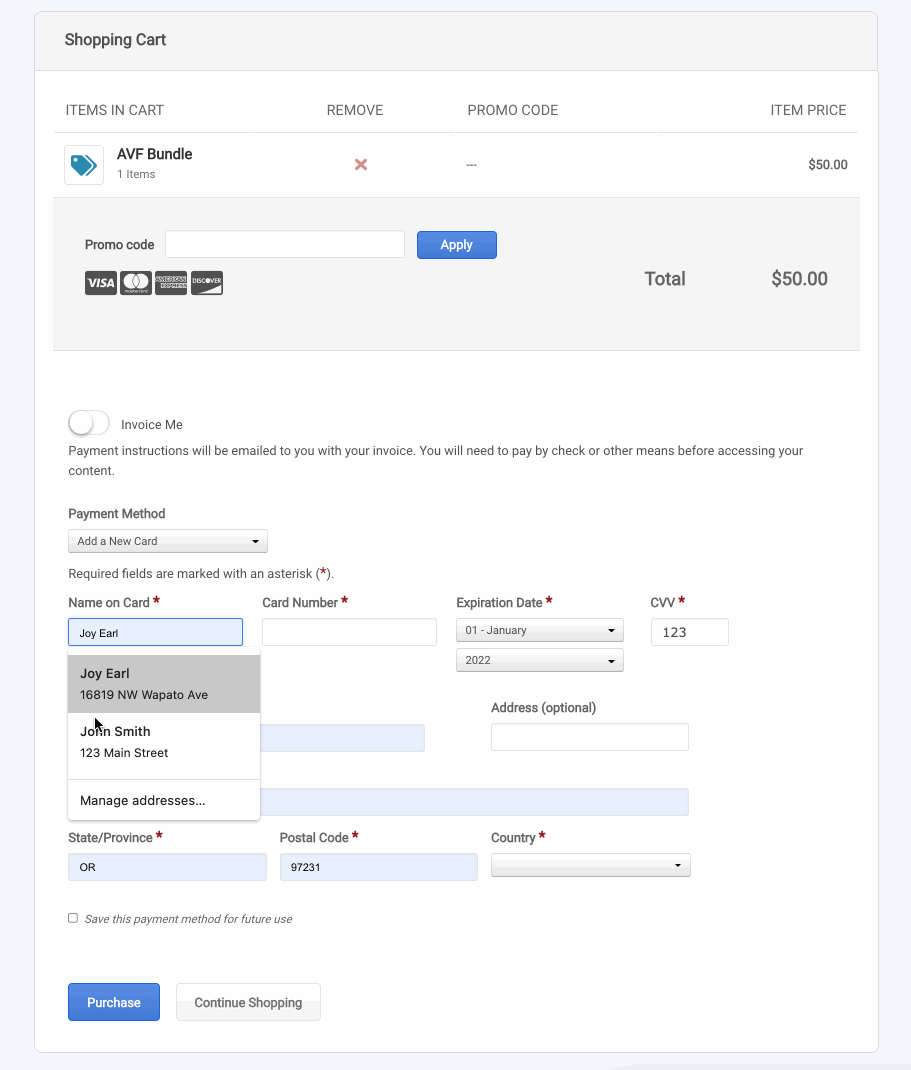Remove the AVF Bundle with the red X
The width and height of the screenshot is (911, 1070).
[x=360, y=165]
